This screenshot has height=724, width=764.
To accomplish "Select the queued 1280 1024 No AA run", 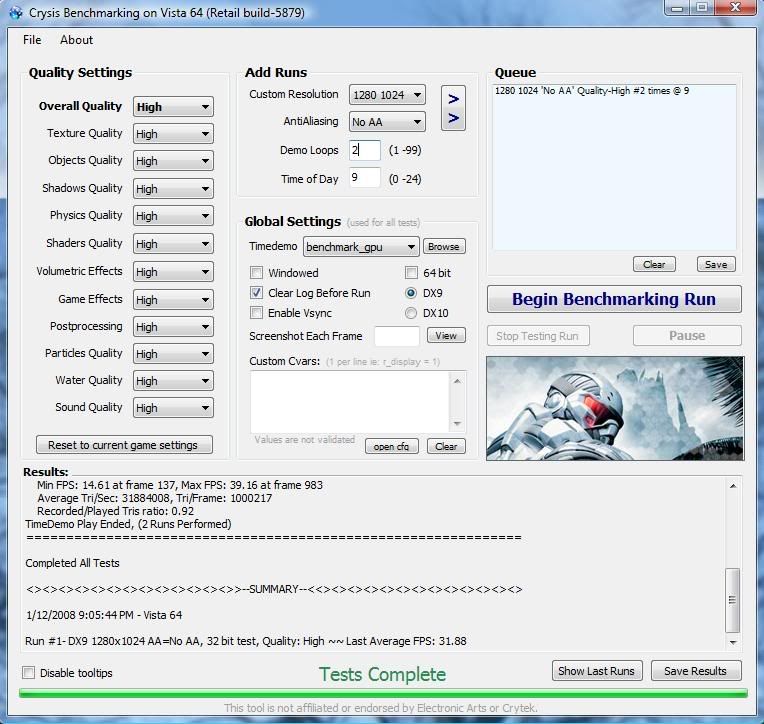I will pos(592,91).
